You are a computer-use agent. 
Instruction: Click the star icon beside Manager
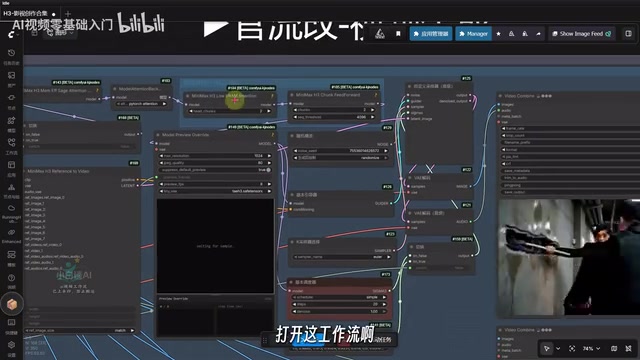coord(498,34)
